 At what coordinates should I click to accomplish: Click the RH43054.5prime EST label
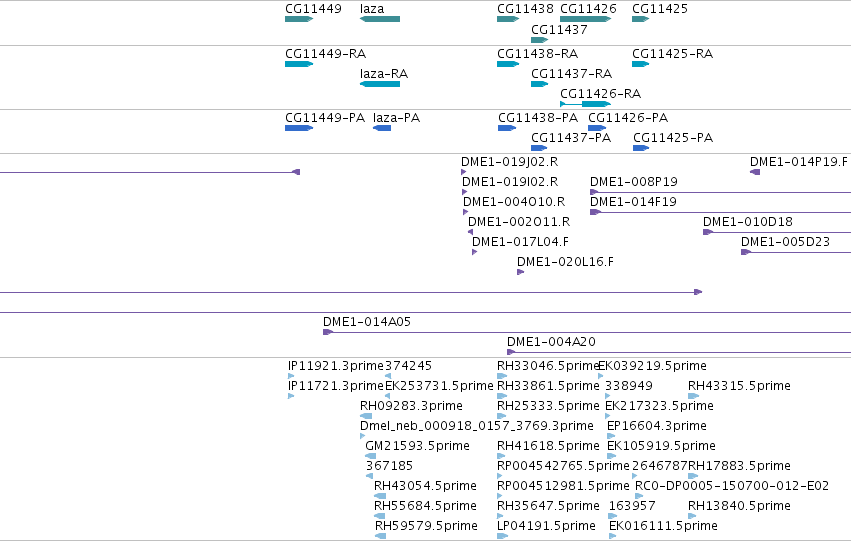[426, 486]
